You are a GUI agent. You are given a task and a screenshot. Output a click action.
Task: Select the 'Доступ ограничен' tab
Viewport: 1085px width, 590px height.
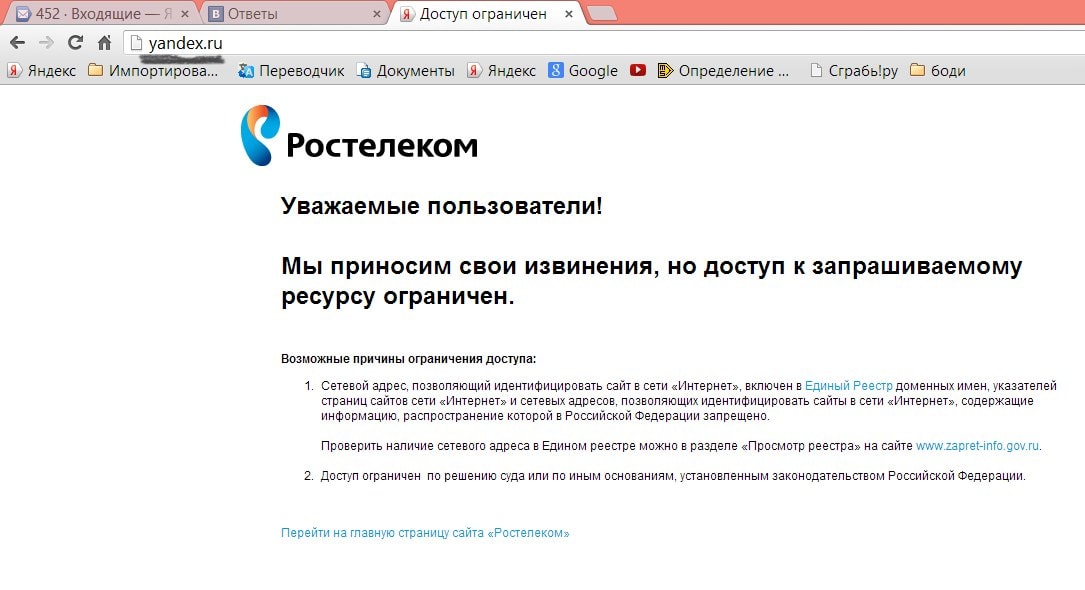click(x=489, y=14)
